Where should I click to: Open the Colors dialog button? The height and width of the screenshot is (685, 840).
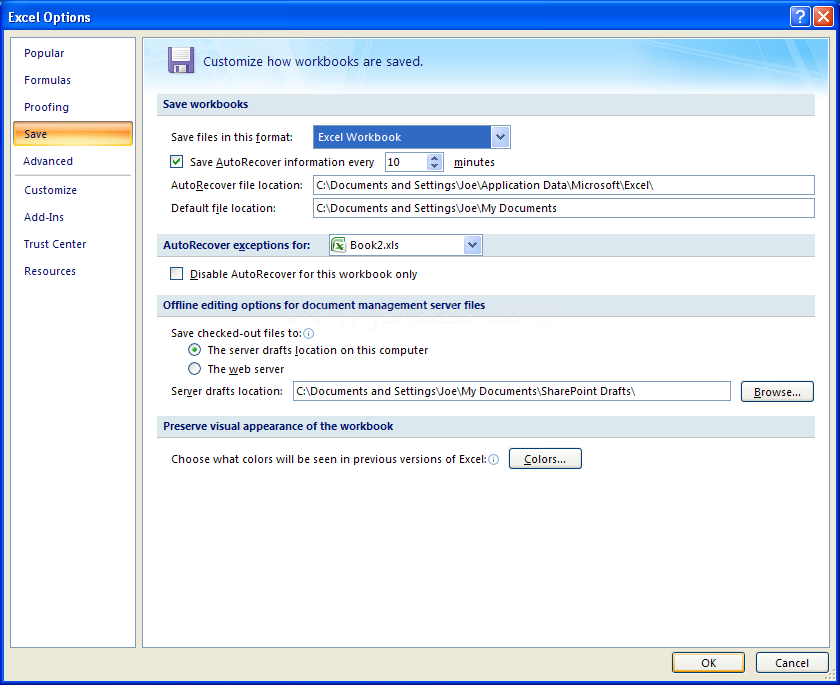tap(545, 459)
